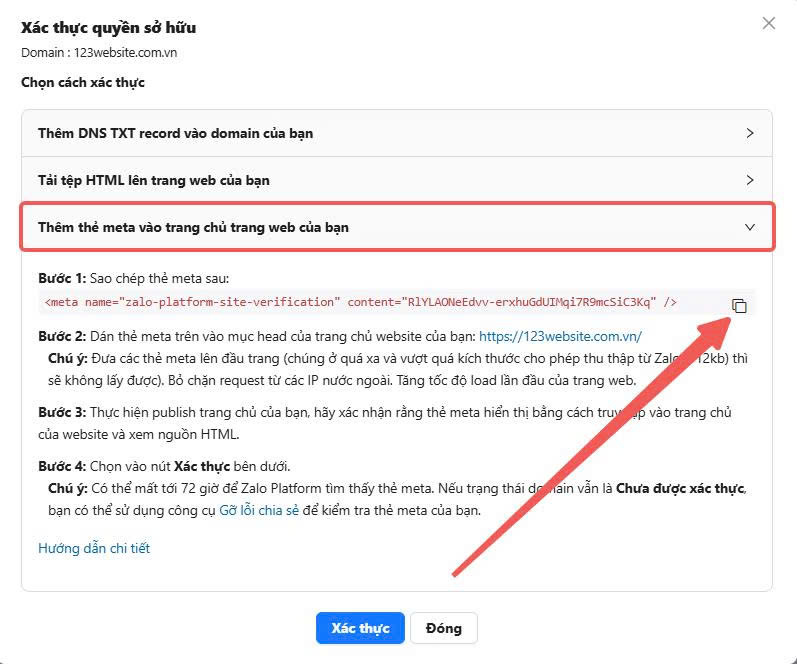Click the Đóng button
This screenshot has width=797, height=664.
tap(444, 628)
